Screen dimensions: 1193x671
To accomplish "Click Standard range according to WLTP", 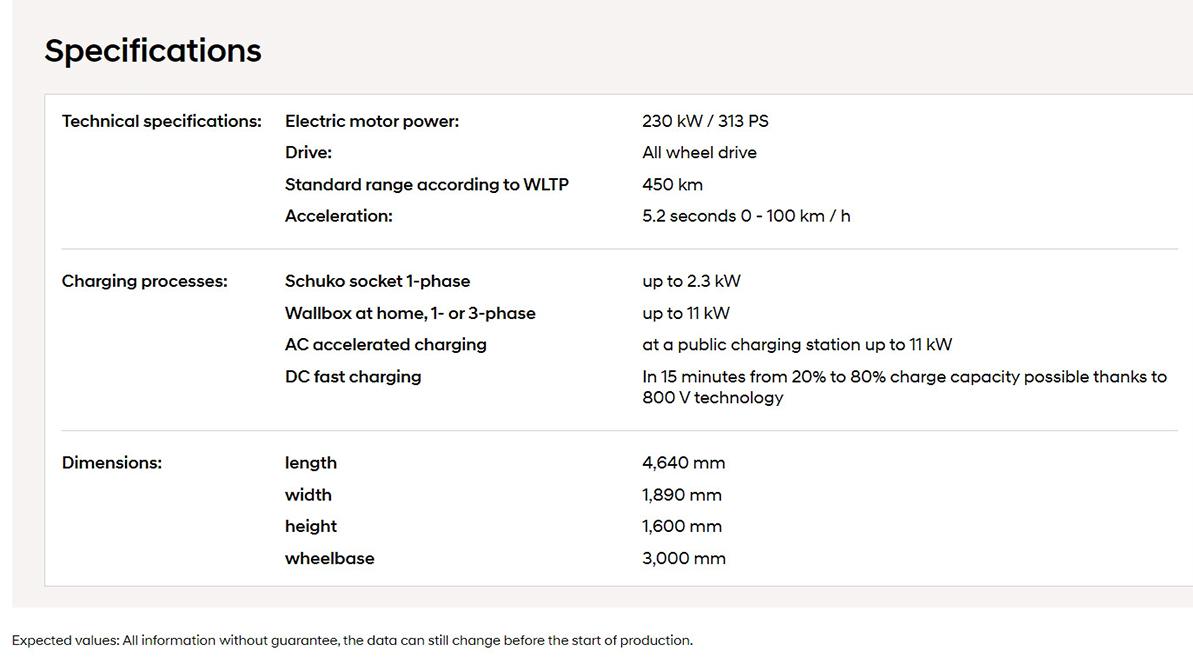I will [427, 184].
